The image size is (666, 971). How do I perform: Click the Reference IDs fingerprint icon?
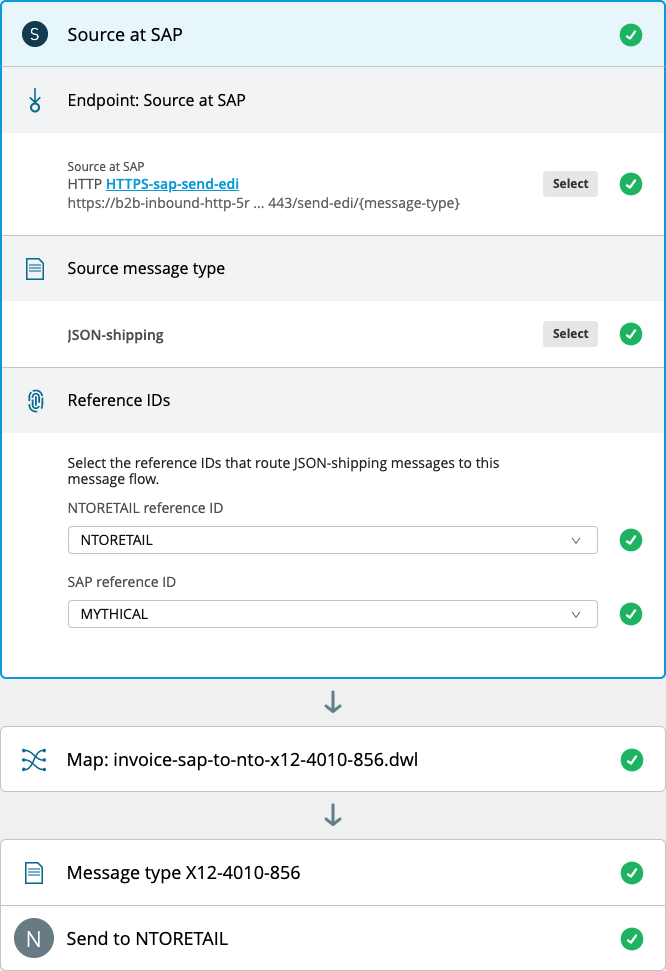point(35,400)
